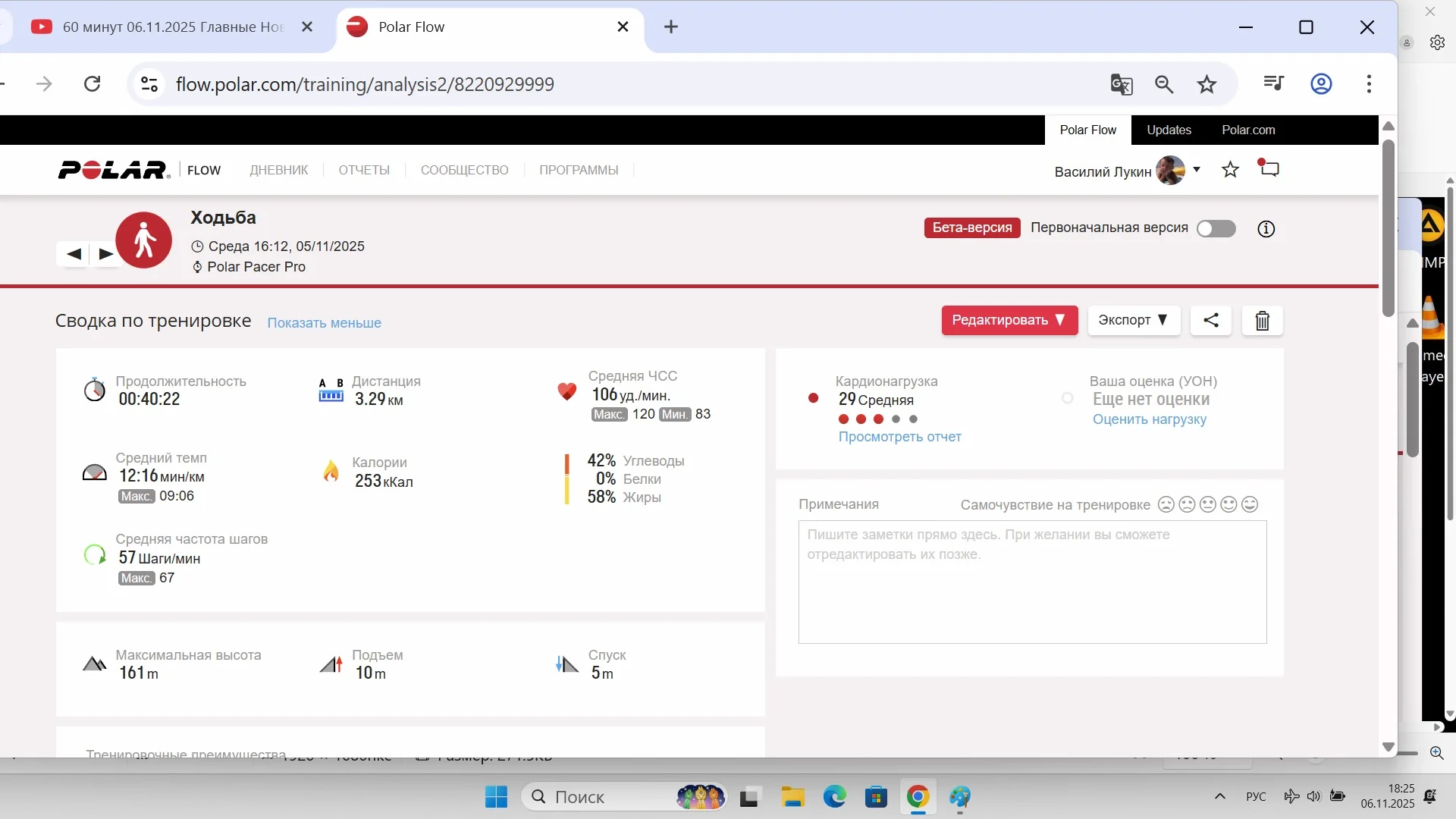The image size is (1456, 819).
Task: Open notifications feed icon with red dot
Action: [1269, 168]
